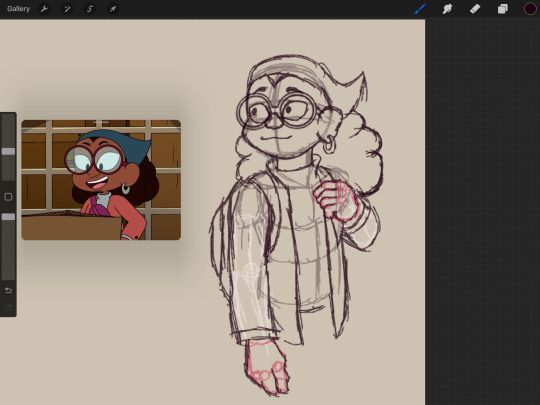Screen dimensions: 540x405
Task: Activate the Selection tool
Action: 90,9
